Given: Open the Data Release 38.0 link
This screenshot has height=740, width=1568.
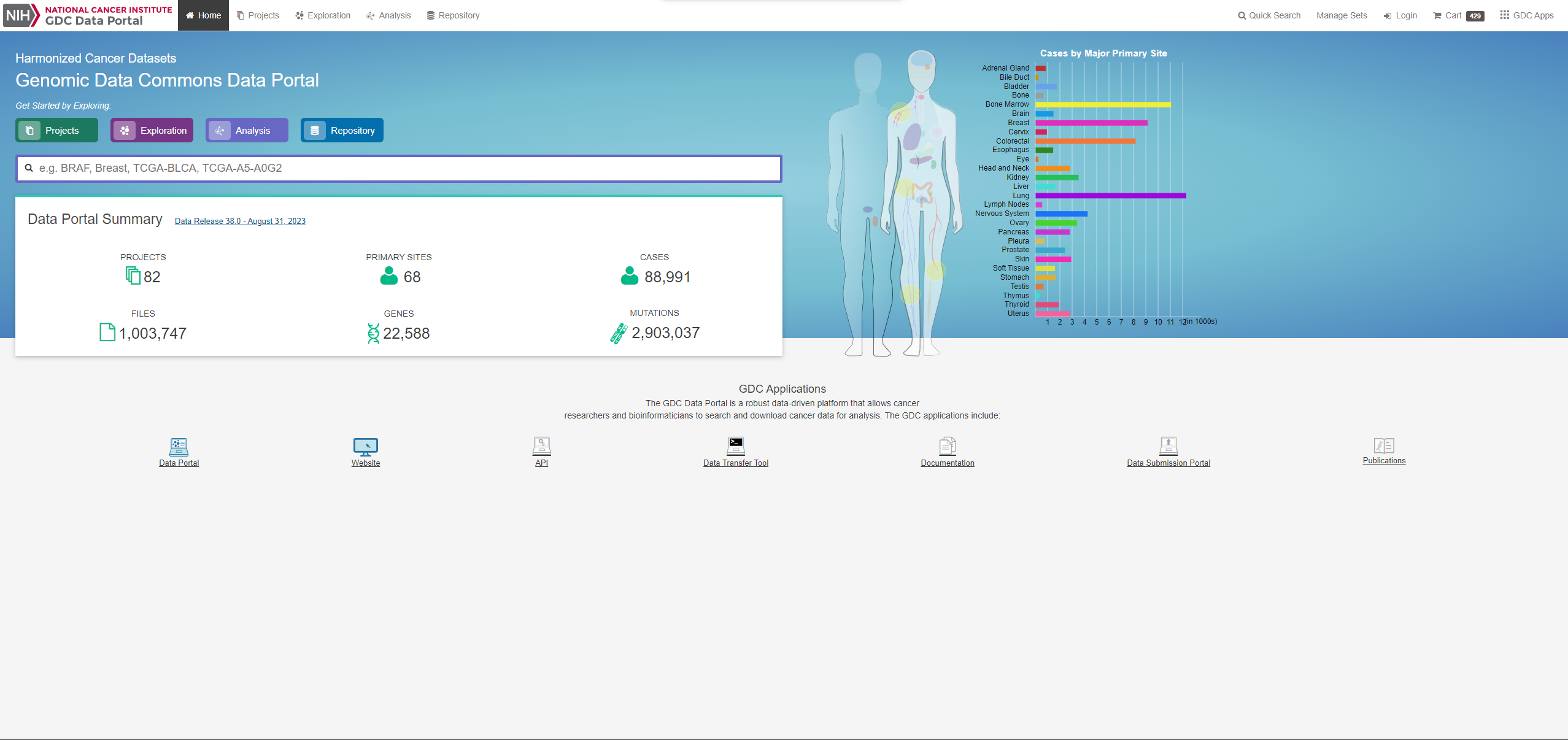Looking at the screenshot, I should coord(240,221).
